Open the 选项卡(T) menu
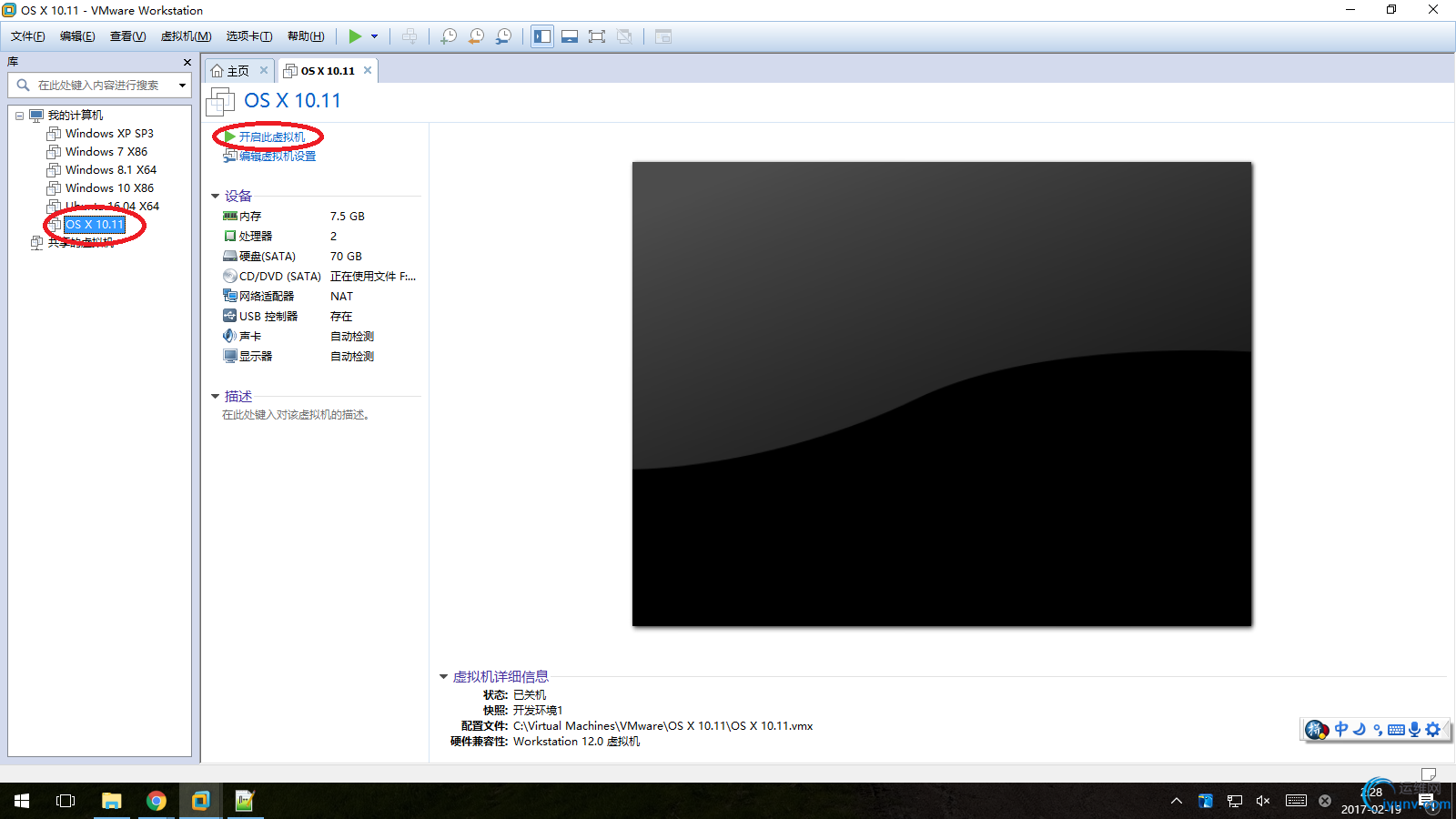This screenshot has height=819, width=1456. coord(249,36)
